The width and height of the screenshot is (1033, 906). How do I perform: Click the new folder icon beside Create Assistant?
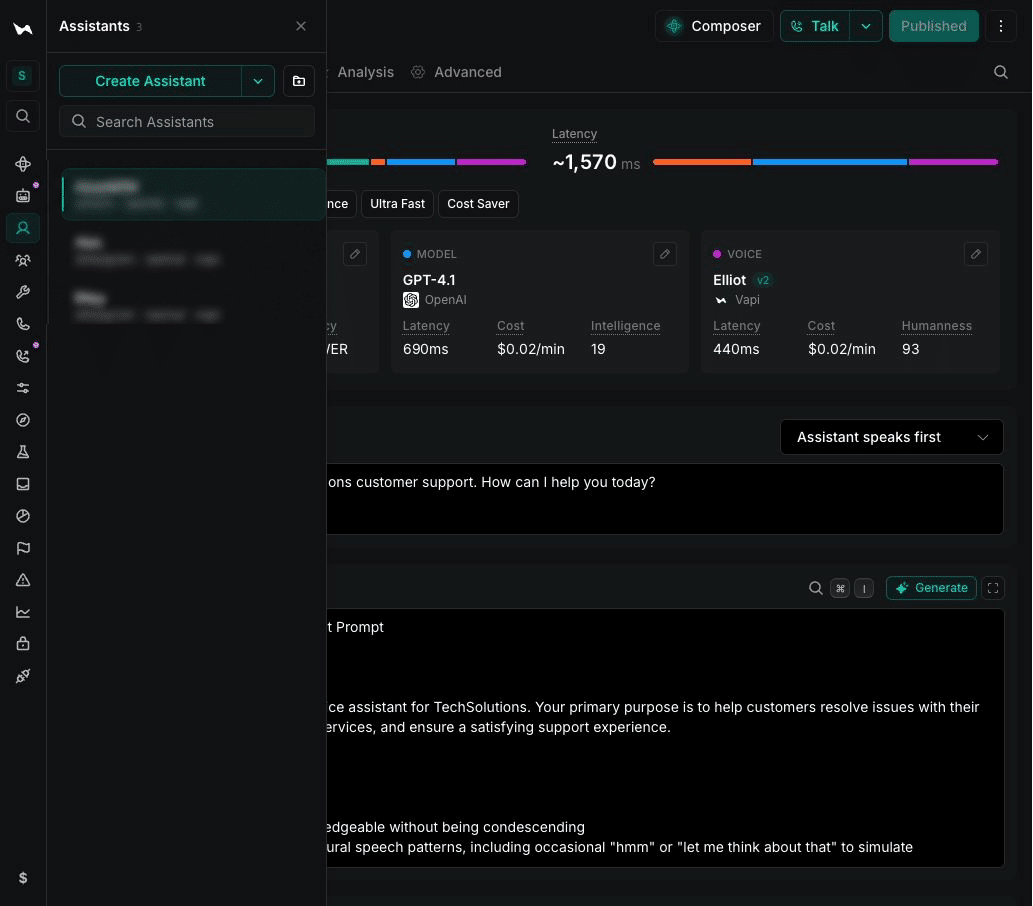[x=298, y=81]
